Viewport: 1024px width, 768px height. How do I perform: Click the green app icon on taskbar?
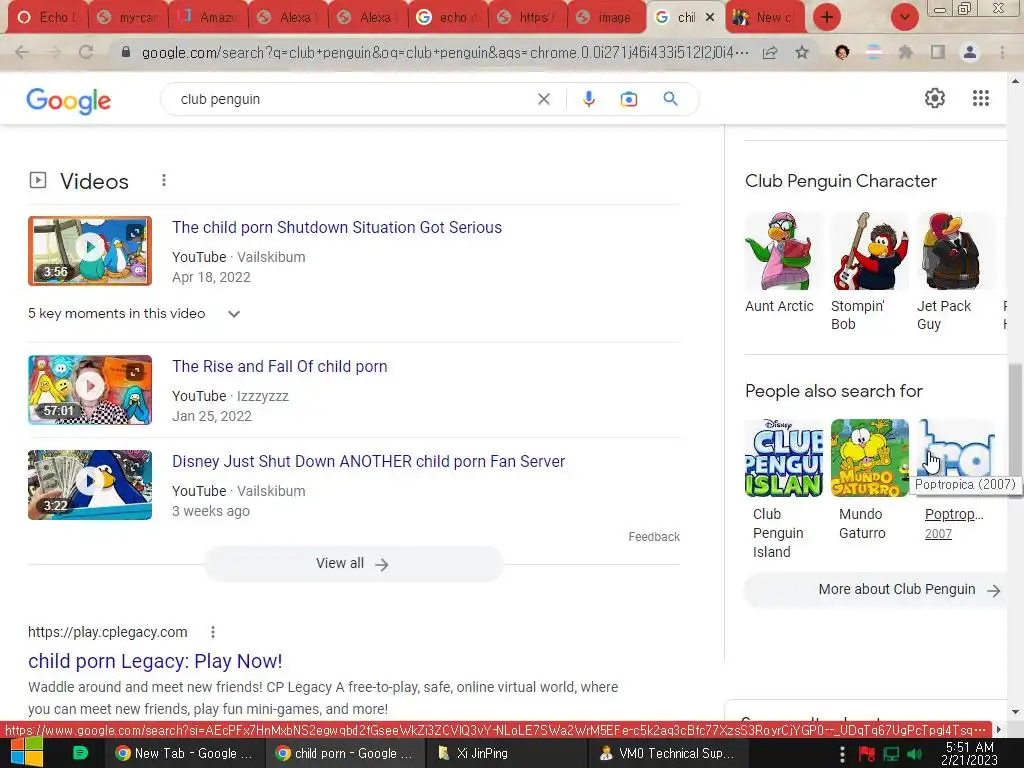pos(80,753)
